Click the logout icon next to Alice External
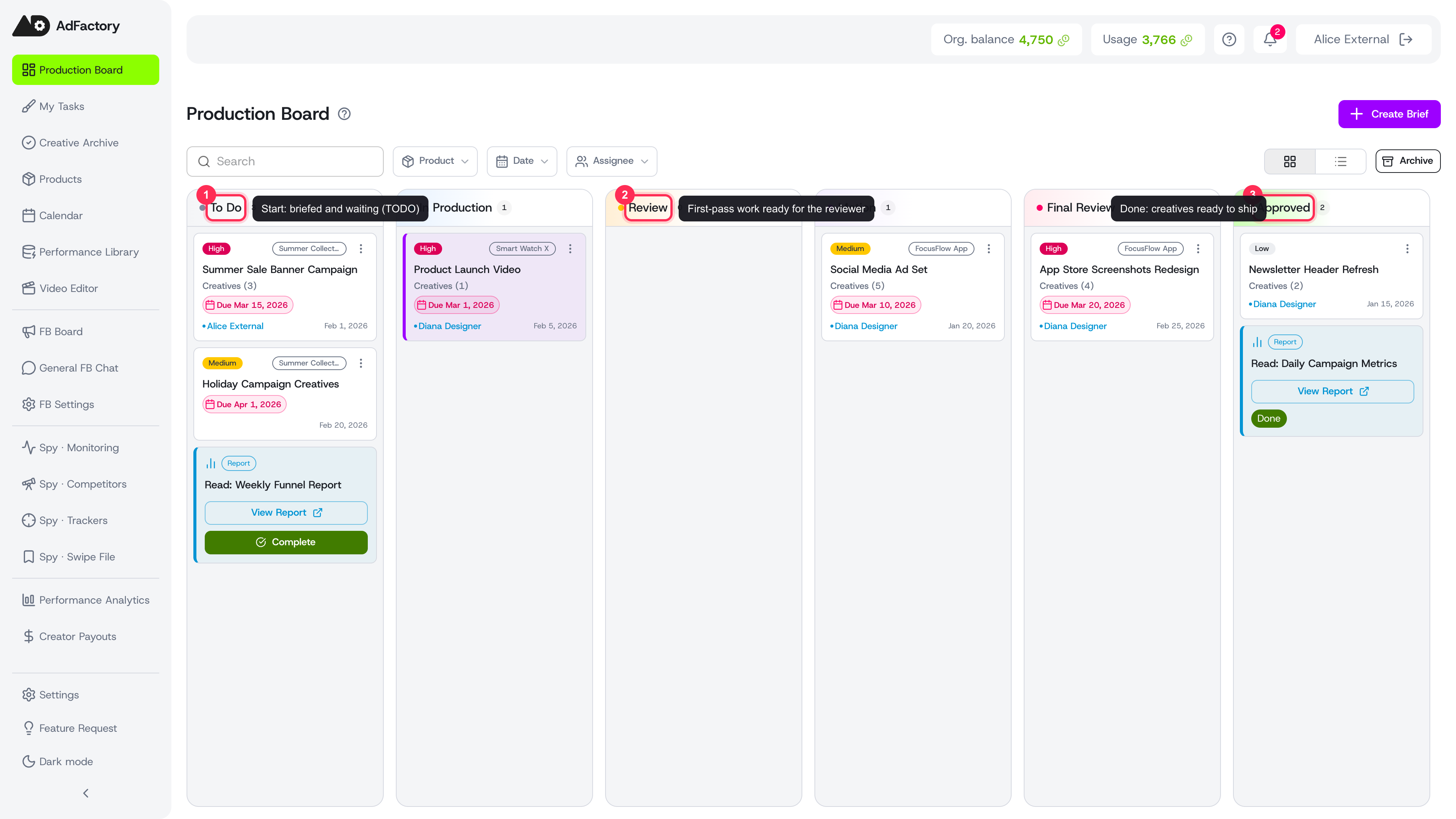The image size is (1456, 819). coord(1406,39)
